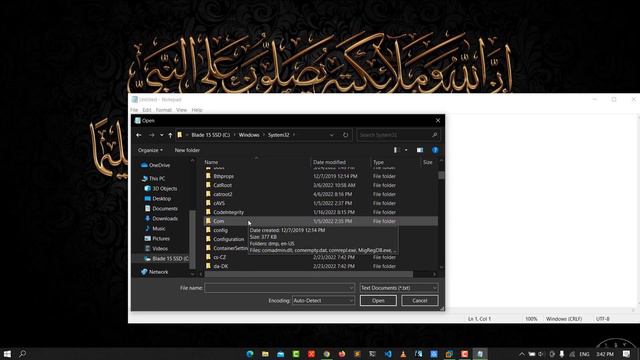Open Documents in the navigation pane

(x=161, y=209)
